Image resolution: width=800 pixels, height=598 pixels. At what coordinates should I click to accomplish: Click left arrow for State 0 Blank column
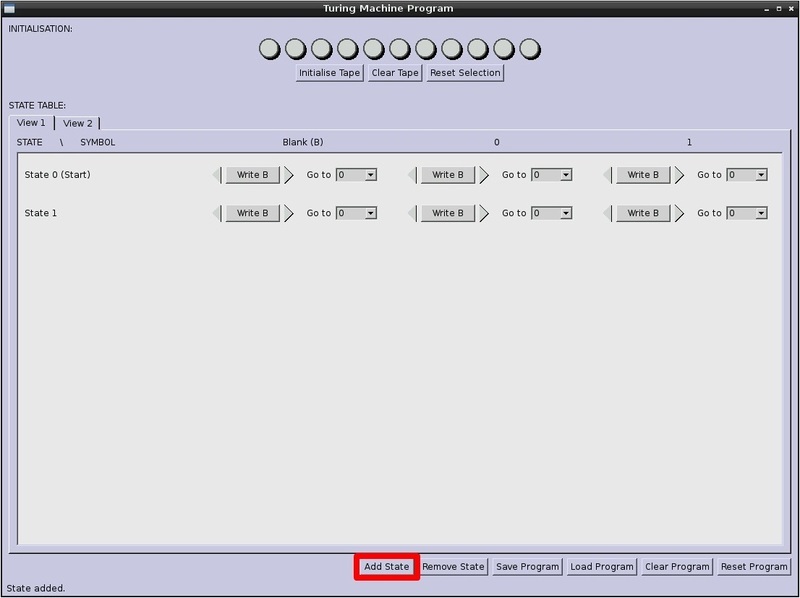tap(217, 175)
